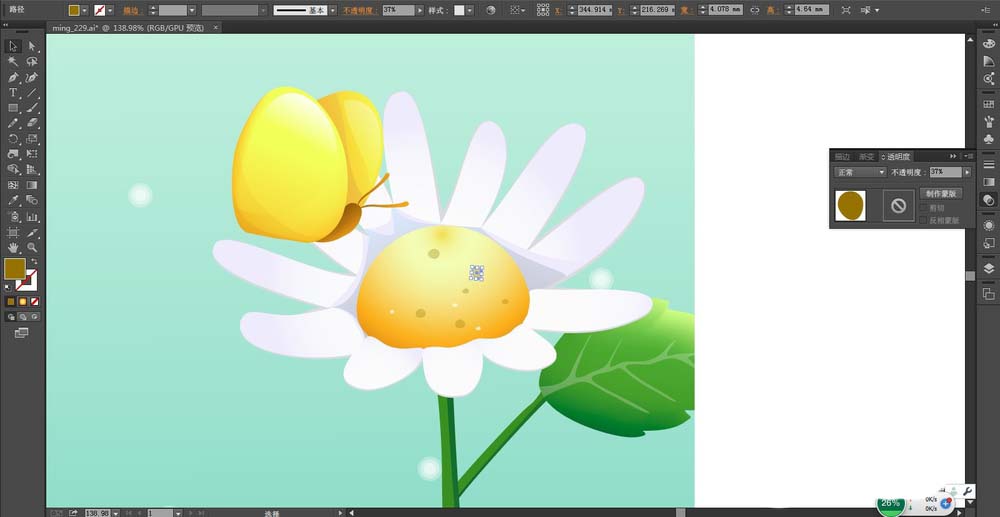Click the Fill color swatch in toolbox

[15, 268]
